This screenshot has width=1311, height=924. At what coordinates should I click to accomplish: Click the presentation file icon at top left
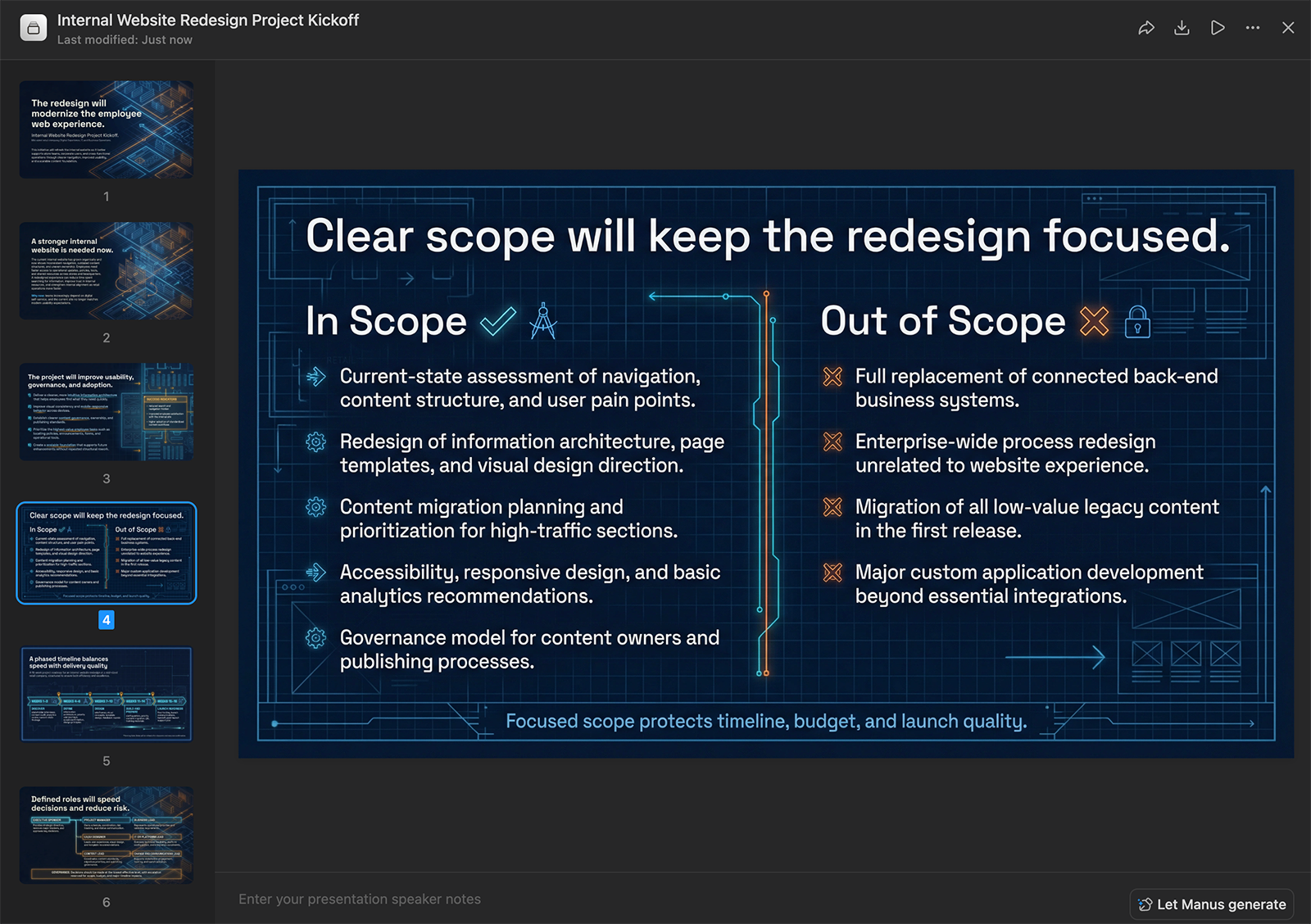(34, 28)
